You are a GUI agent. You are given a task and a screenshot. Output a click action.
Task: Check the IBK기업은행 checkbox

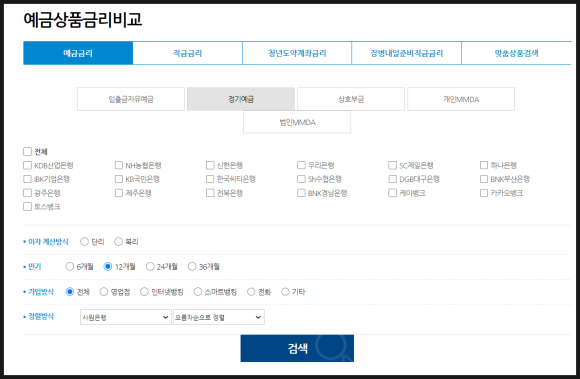point(27,179)
